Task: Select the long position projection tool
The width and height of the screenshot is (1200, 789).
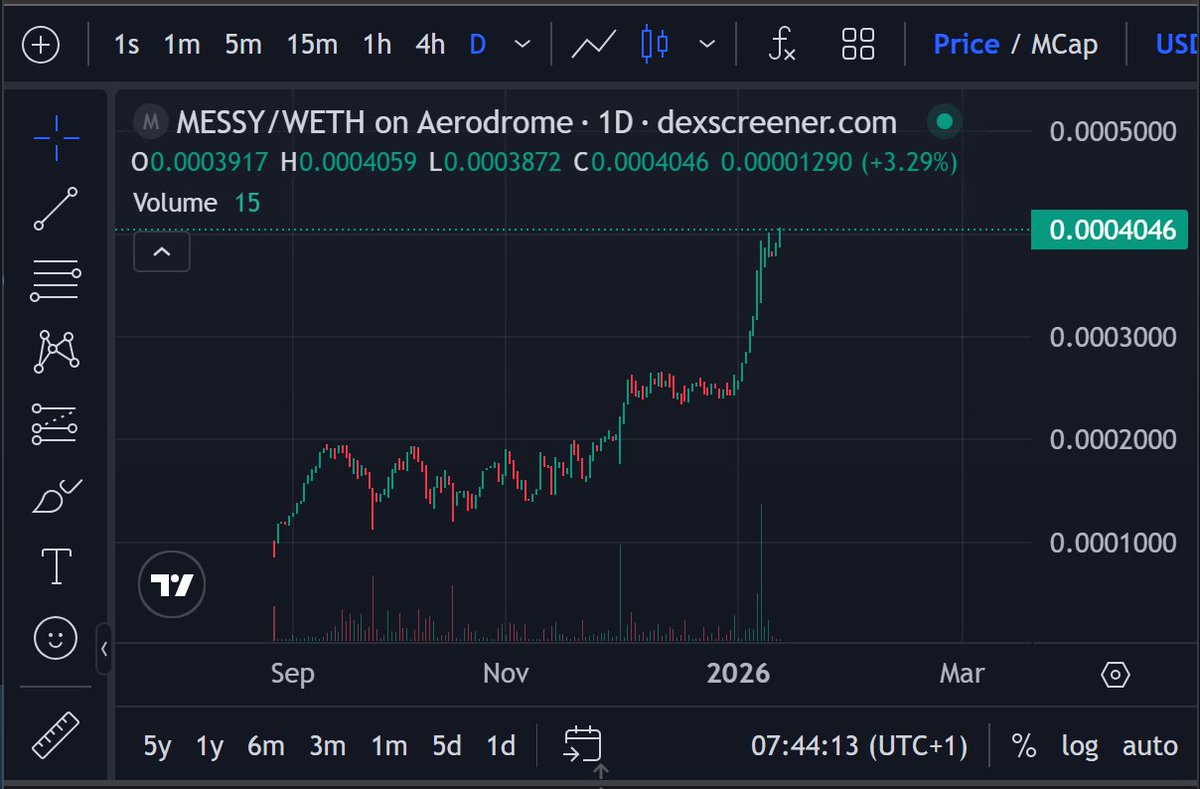Action: point(56,423)
